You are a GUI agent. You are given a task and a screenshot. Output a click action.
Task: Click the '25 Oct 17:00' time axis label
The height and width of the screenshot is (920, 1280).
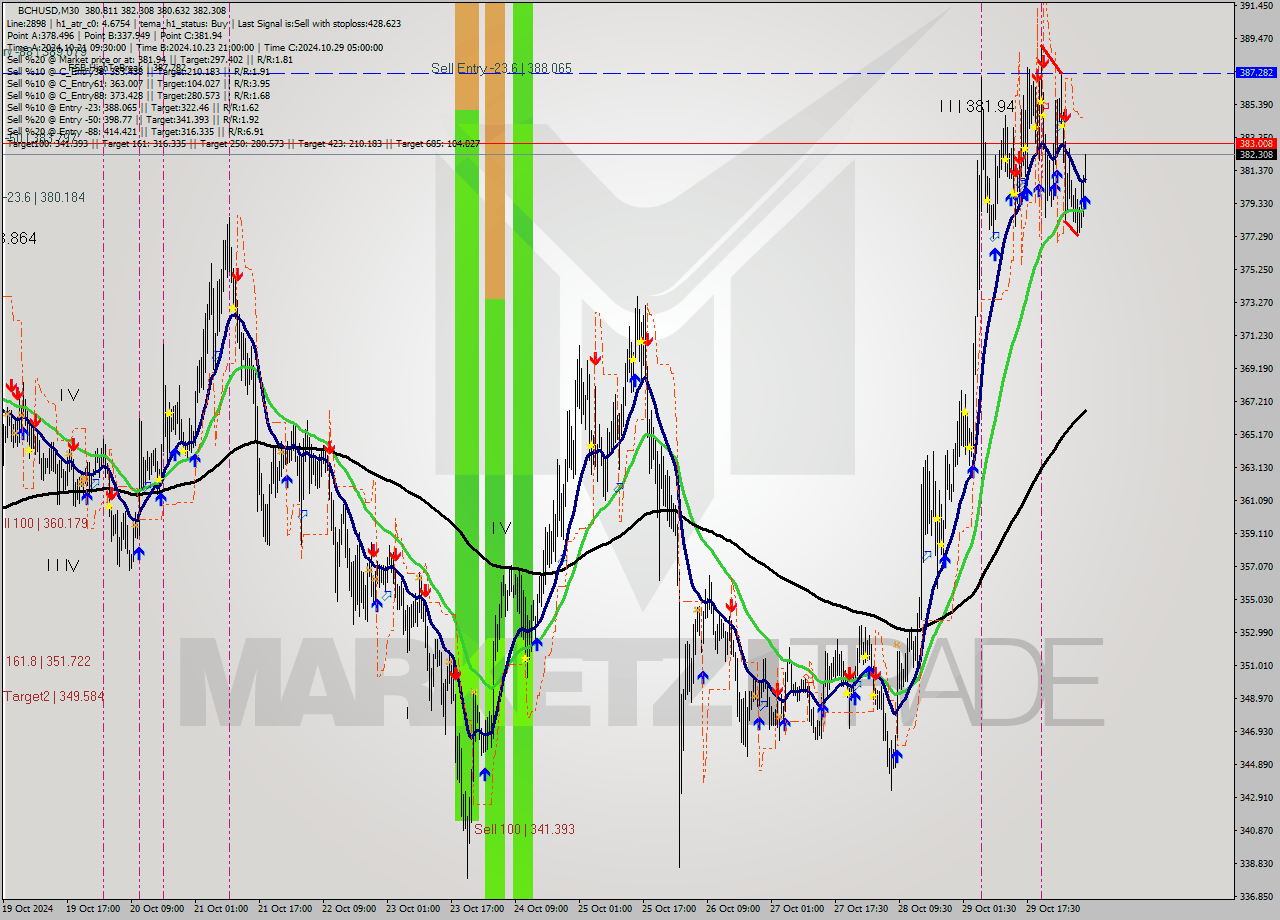(x=670, y=909)
